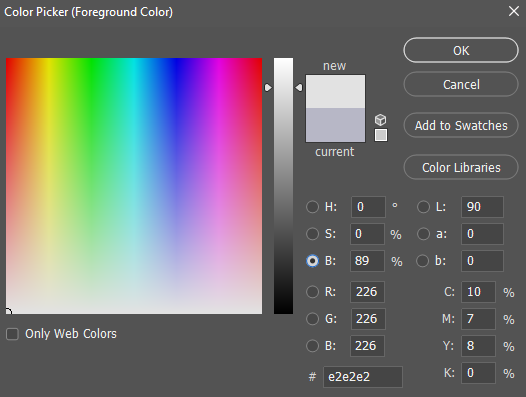
Task: Select the G (green) radio button
Action: [312, 319]
